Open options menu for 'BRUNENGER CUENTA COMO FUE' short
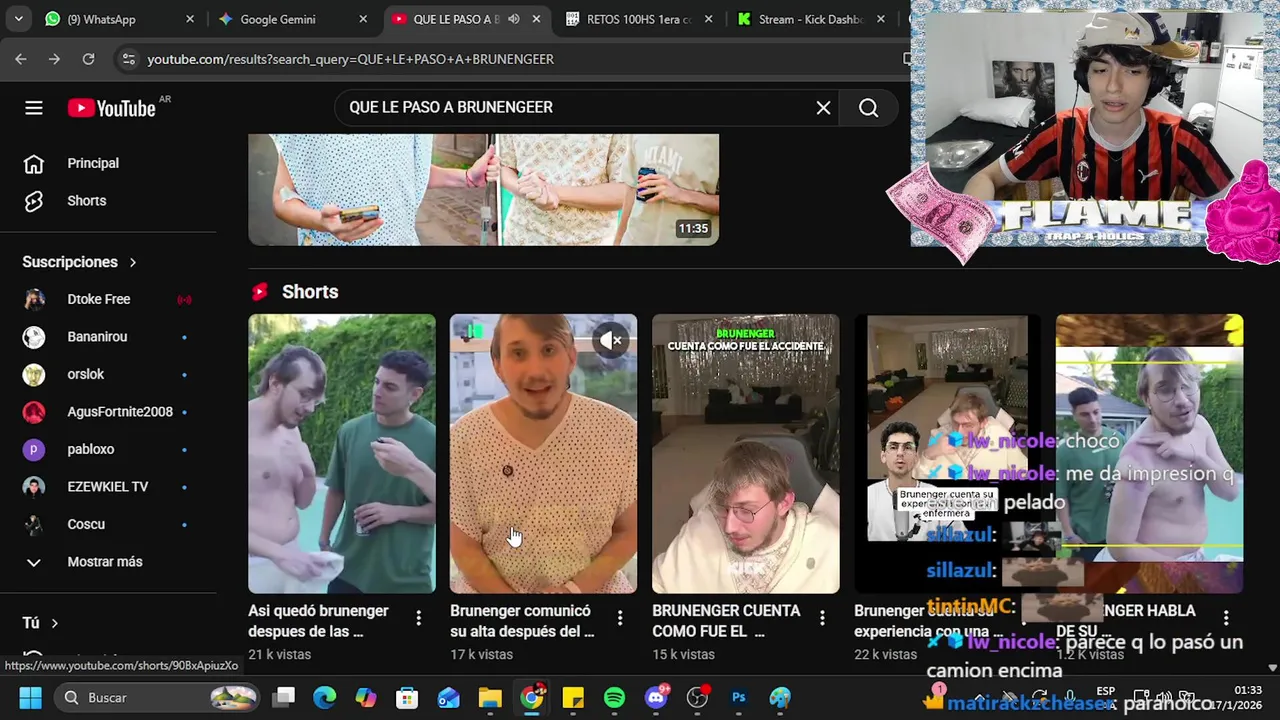Viewport: 1280px width, 720px height. pyautogui.click(x=822, y=619)
